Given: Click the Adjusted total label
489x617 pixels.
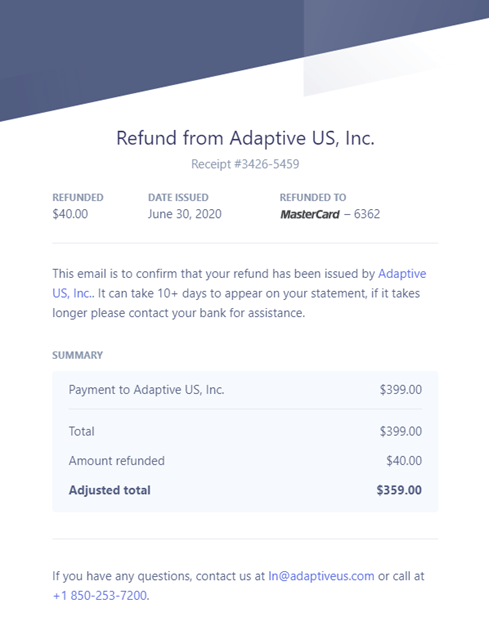Looking at the screenshot, I should [109, 490].
